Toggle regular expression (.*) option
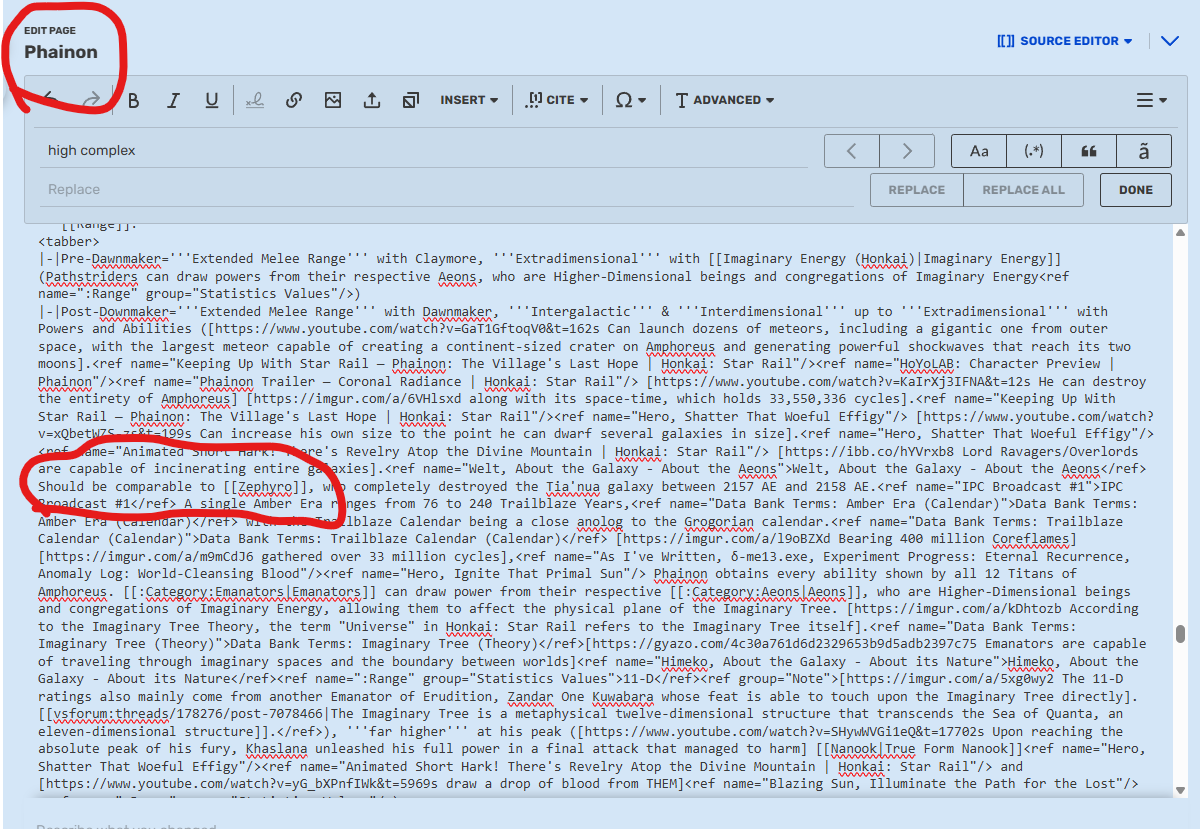Image resolution: width=1200 pixels, height=829 pixels. point(1034,151)
